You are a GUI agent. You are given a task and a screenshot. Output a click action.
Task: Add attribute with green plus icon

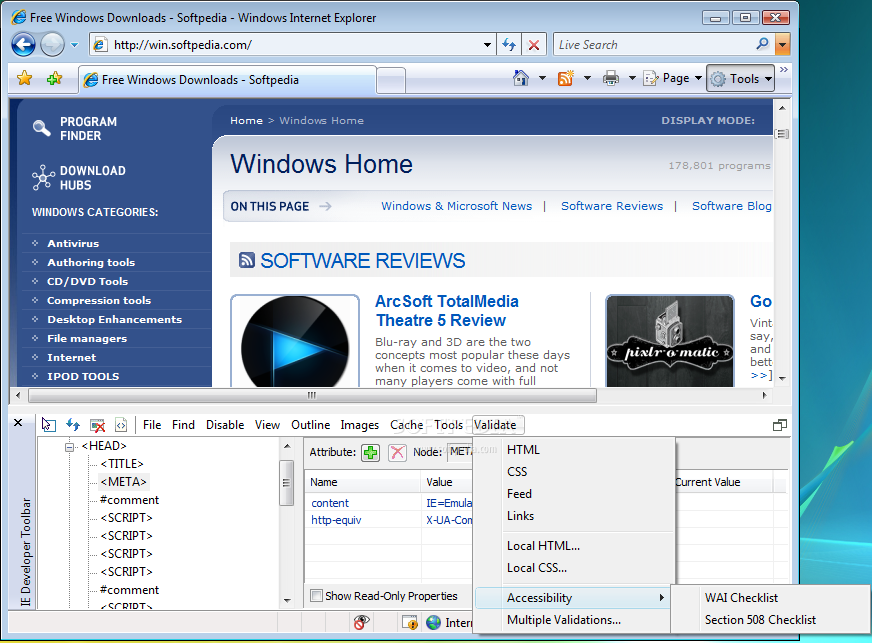(x=370, y=452)
